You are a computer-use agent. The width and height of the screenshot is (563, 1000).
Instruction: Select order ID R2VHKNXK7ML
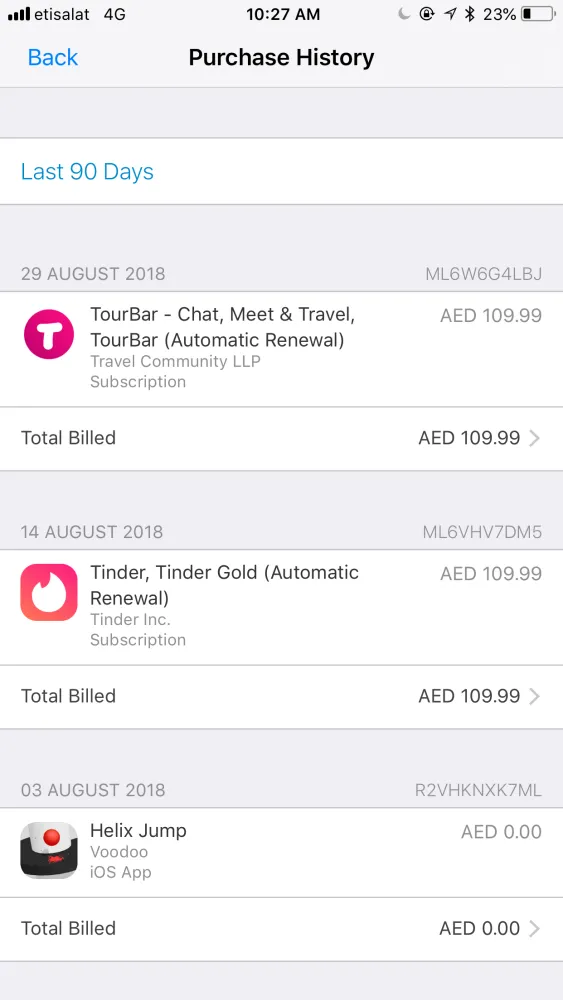(478, 790)
